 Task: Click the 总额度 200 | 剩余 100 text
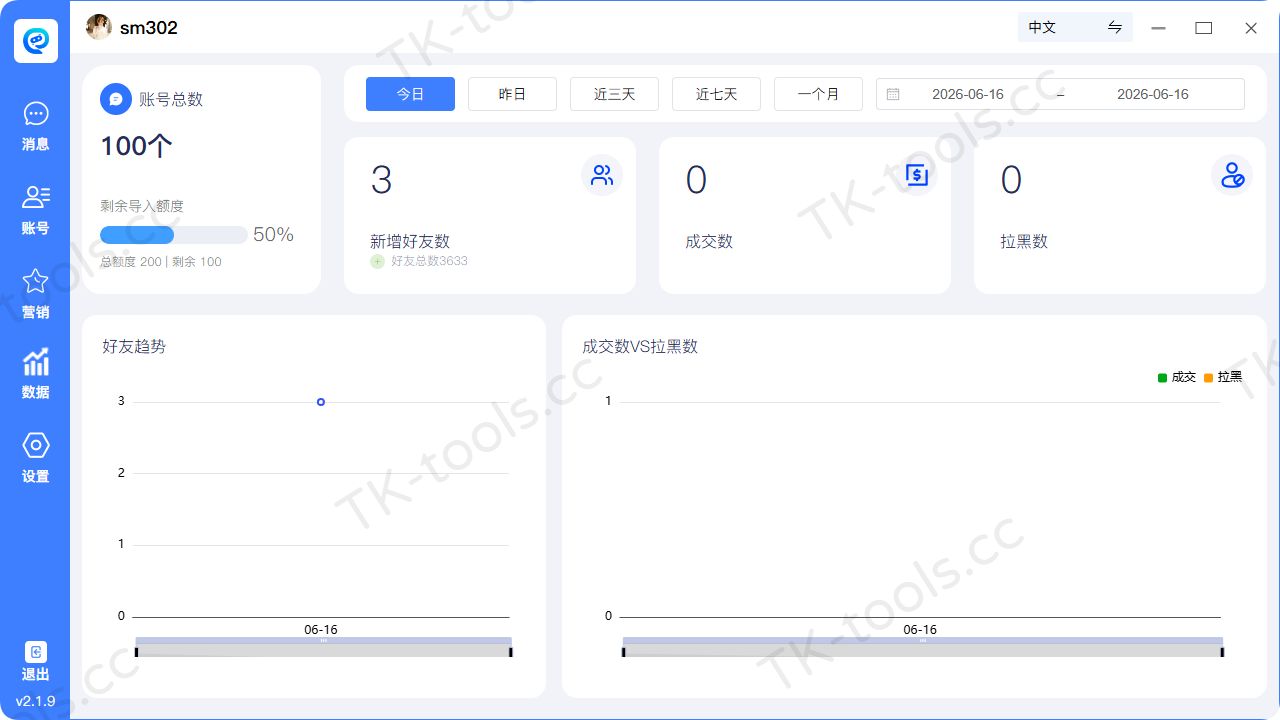161,262
